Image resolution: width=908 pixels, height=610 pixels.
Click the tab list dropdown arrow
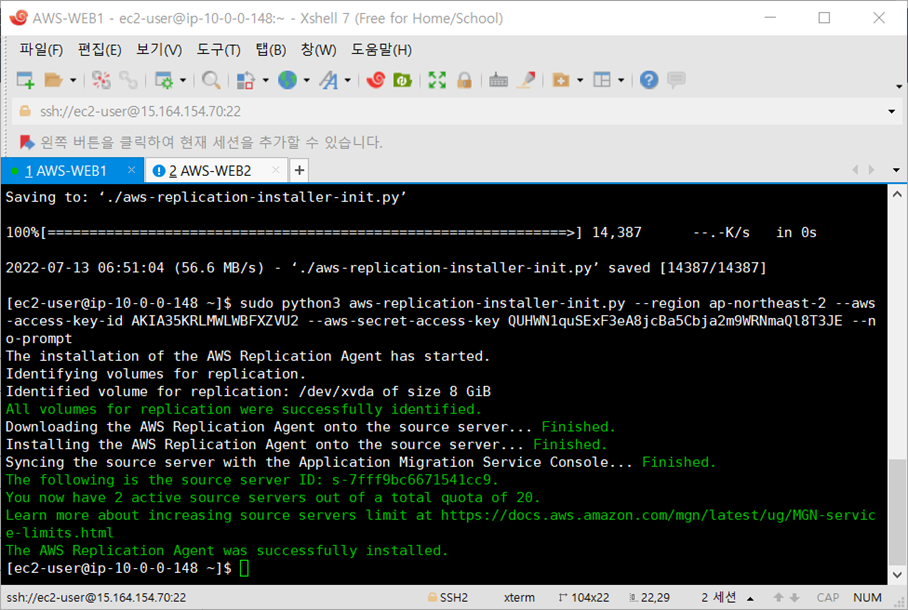(x=896, y=170)
